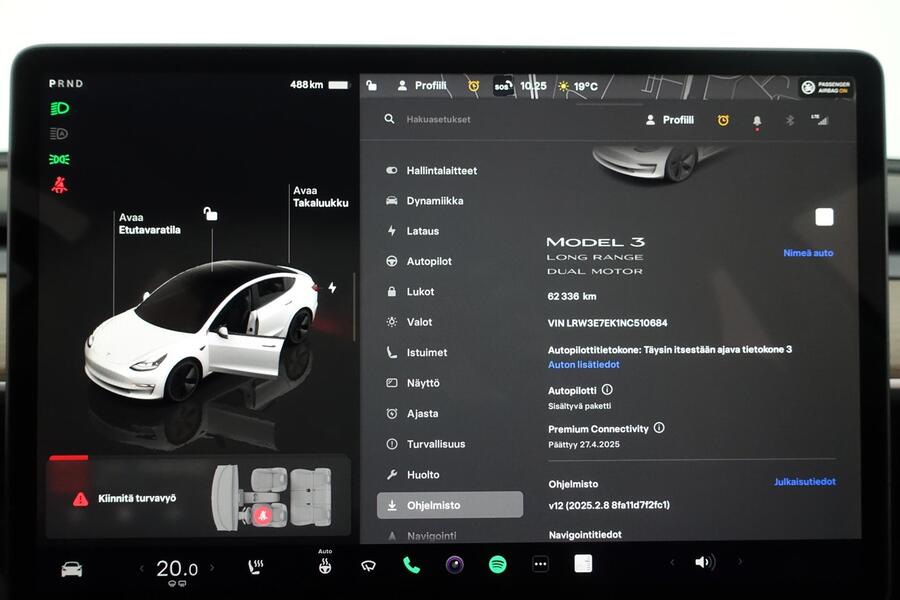The height and width of the screenshot is (600, 900).
Task: Lower volume with left chevron
Action: (x=672, y=562)
